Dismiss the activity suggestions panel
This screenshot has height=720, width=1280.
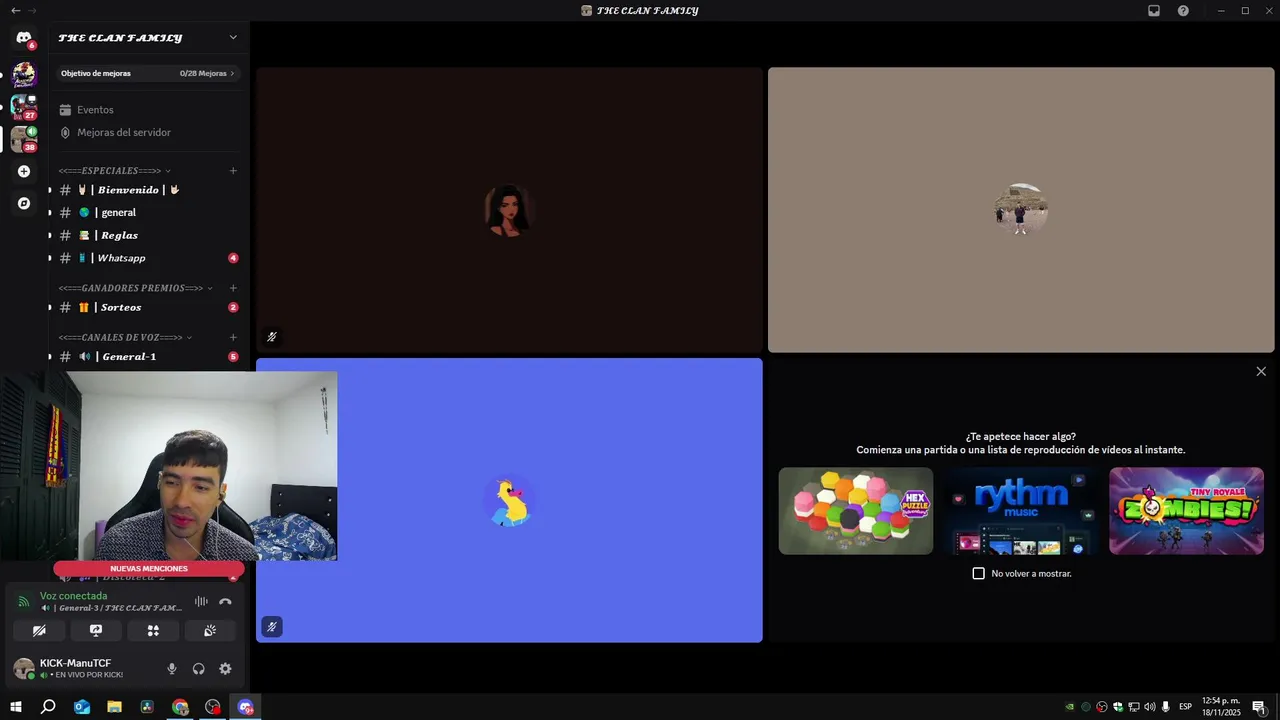point(1261,371)
